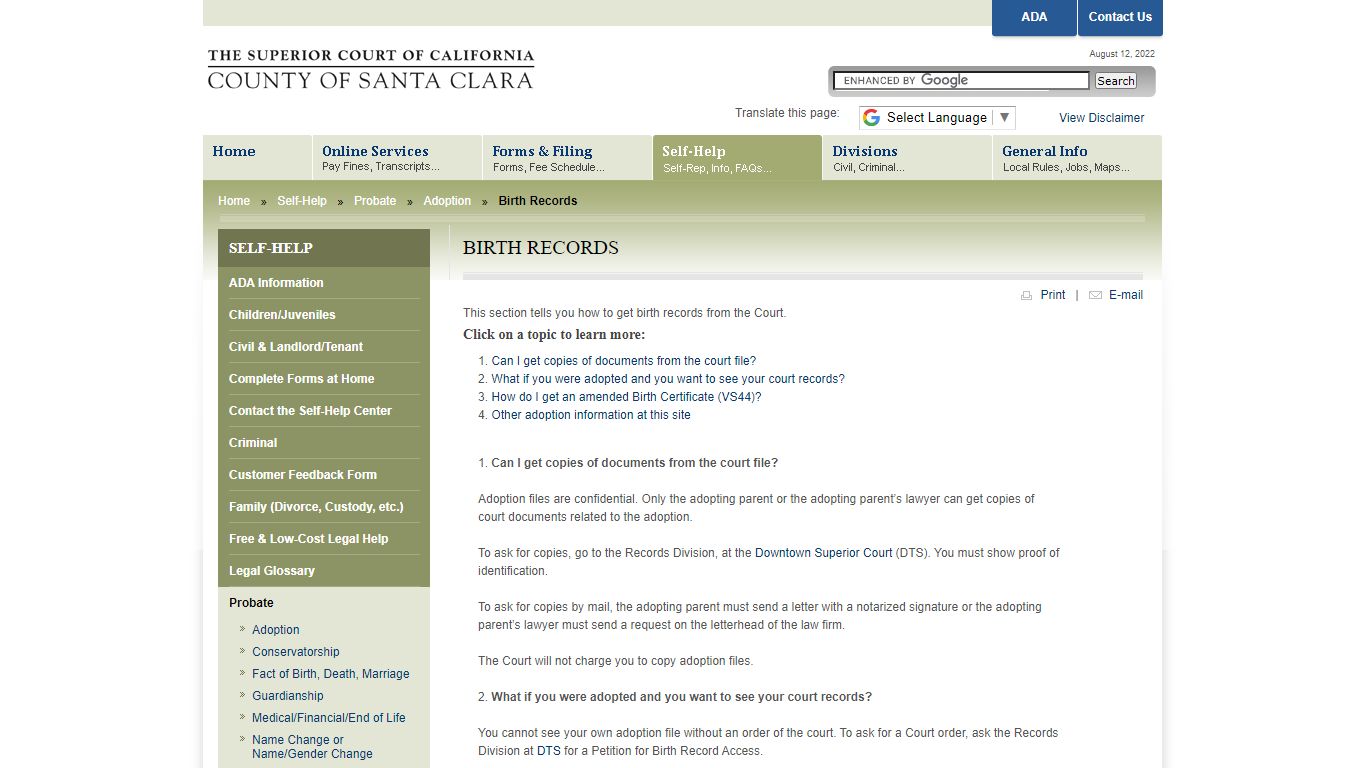Image resolution: width=1366 pixels, height=768 pixels.
Task: Click the Superior Court of California logo
Action: 371,69
